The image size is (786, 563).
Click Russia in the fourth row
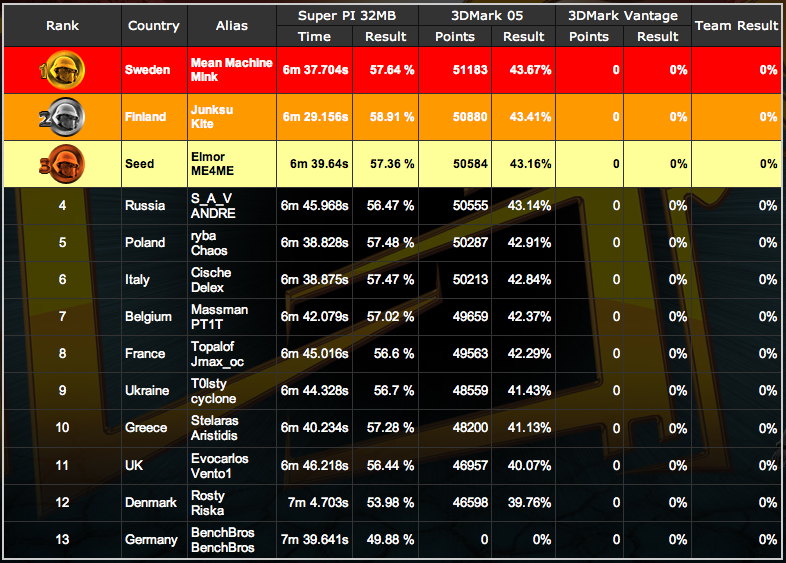point(145,206)
